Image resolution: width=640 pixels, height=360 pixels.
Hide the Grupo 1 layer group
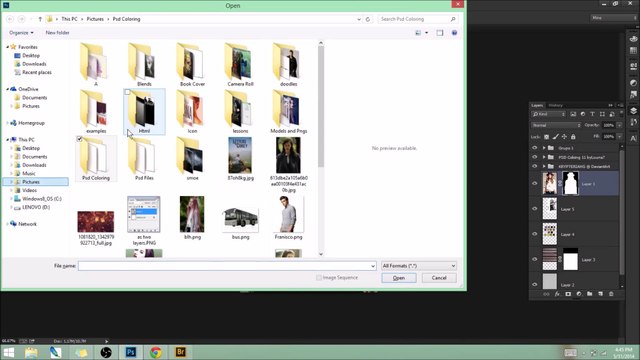pyautogui.click(x=535, y=148)
